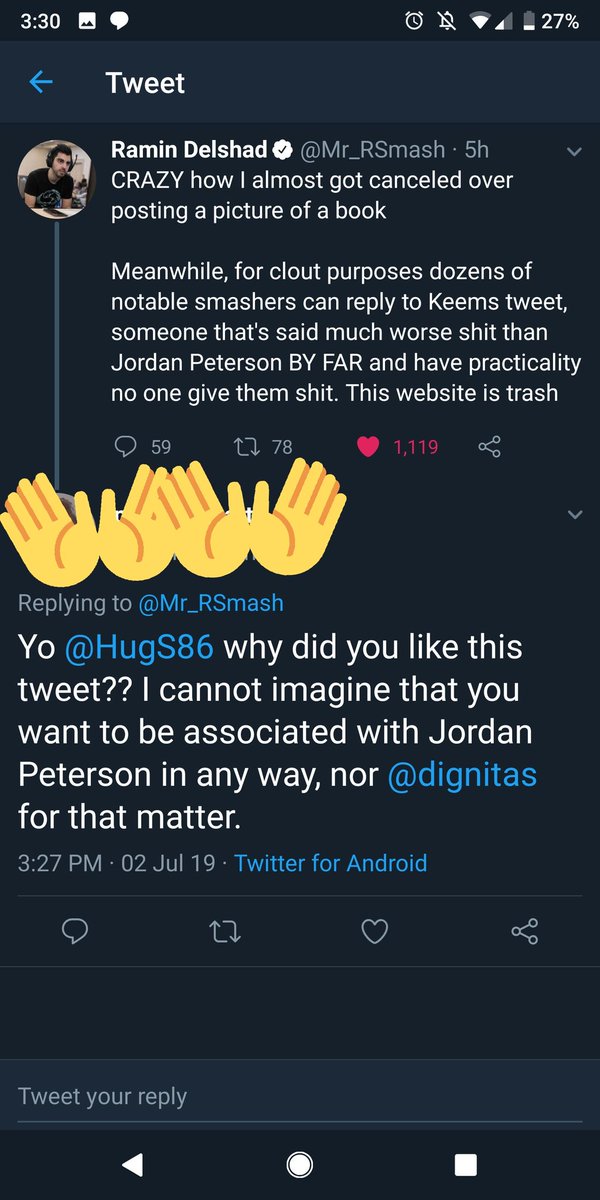Go back using the blue arrow
The image size is (600, 1200).
tap(41, 82)
